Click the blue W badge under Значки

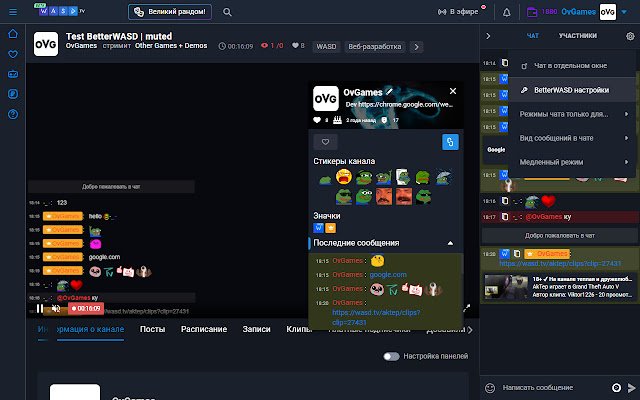click(x=318, y=228)
